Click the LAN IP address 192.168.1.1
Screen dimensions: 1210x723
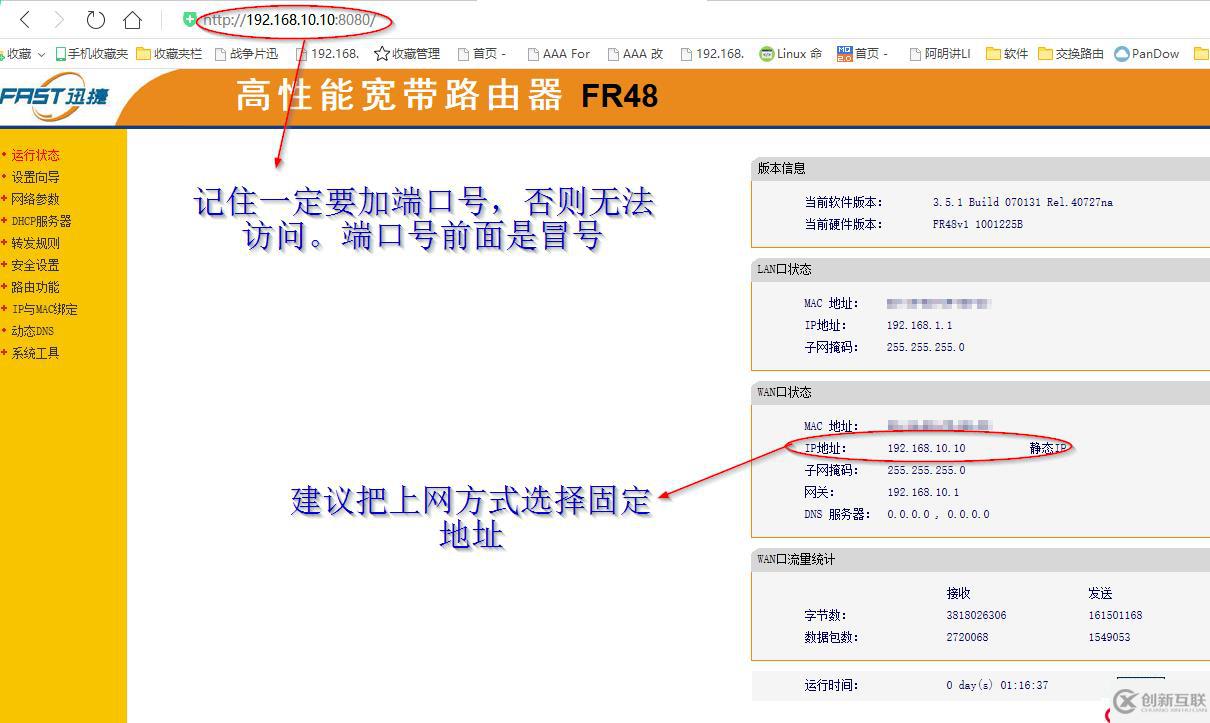[919, 325]
